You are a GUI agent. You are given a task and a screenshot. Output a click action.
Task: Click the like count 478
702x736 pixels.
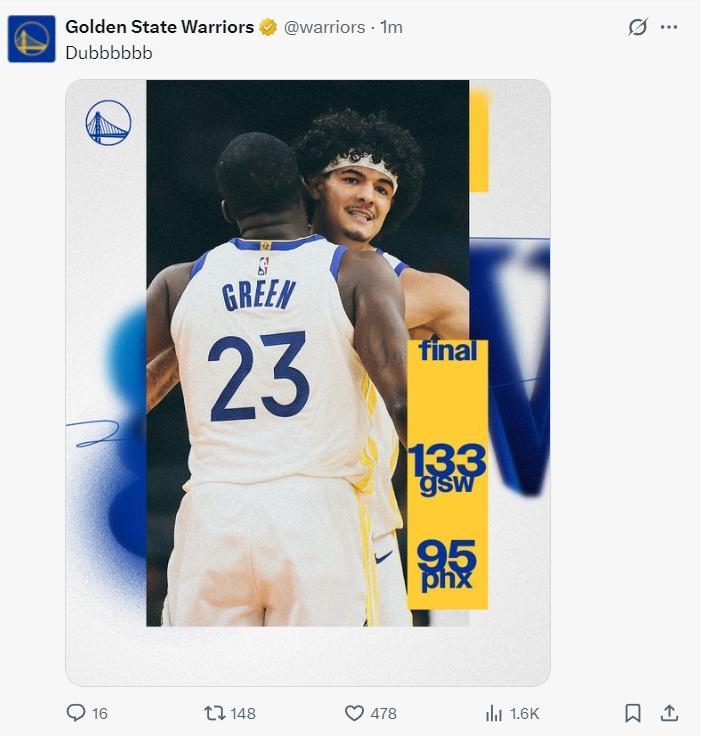click(384, 714)
